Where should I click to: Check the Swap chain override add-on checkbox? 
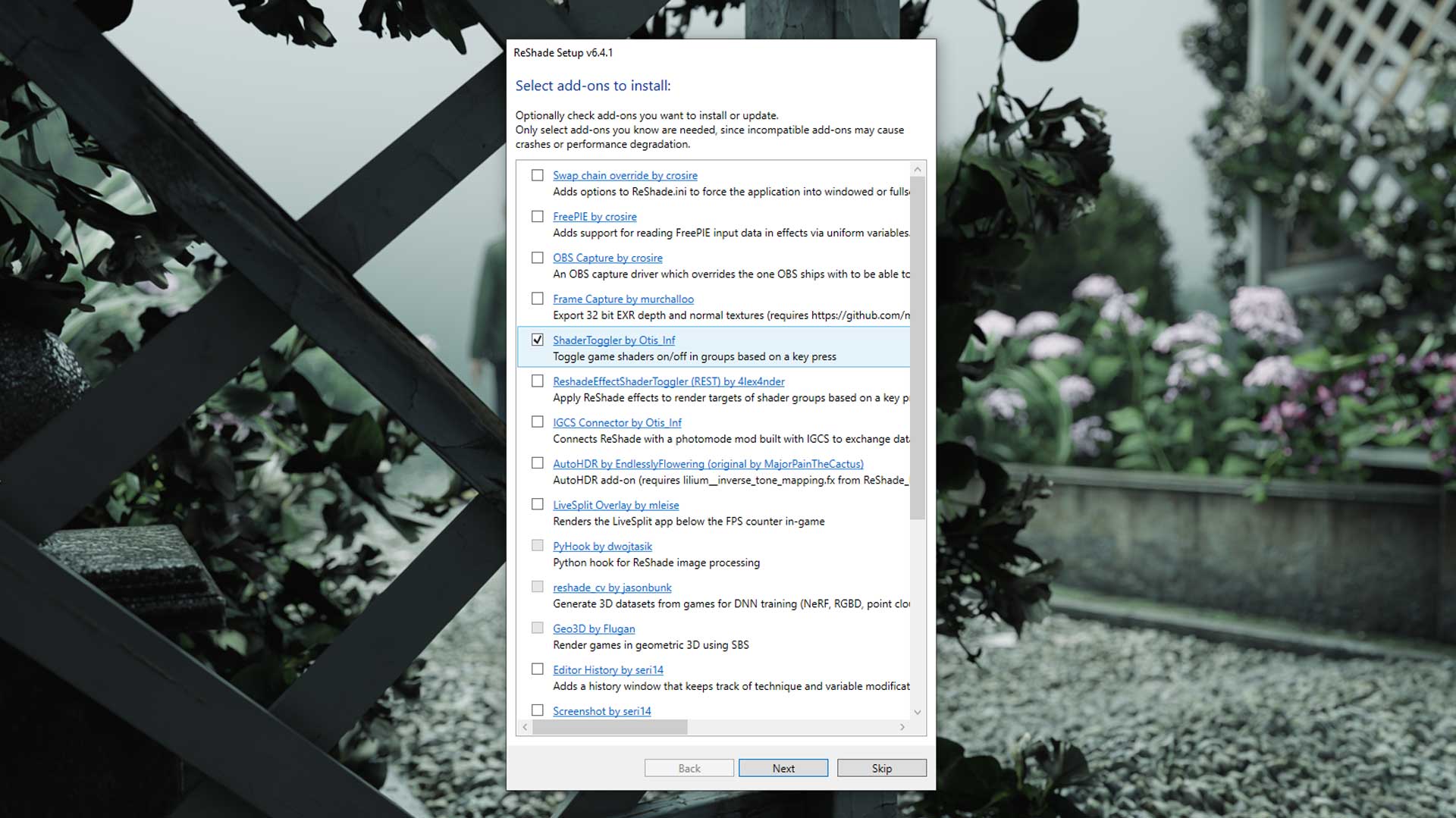pyautogui.click(x=538, y=175)
